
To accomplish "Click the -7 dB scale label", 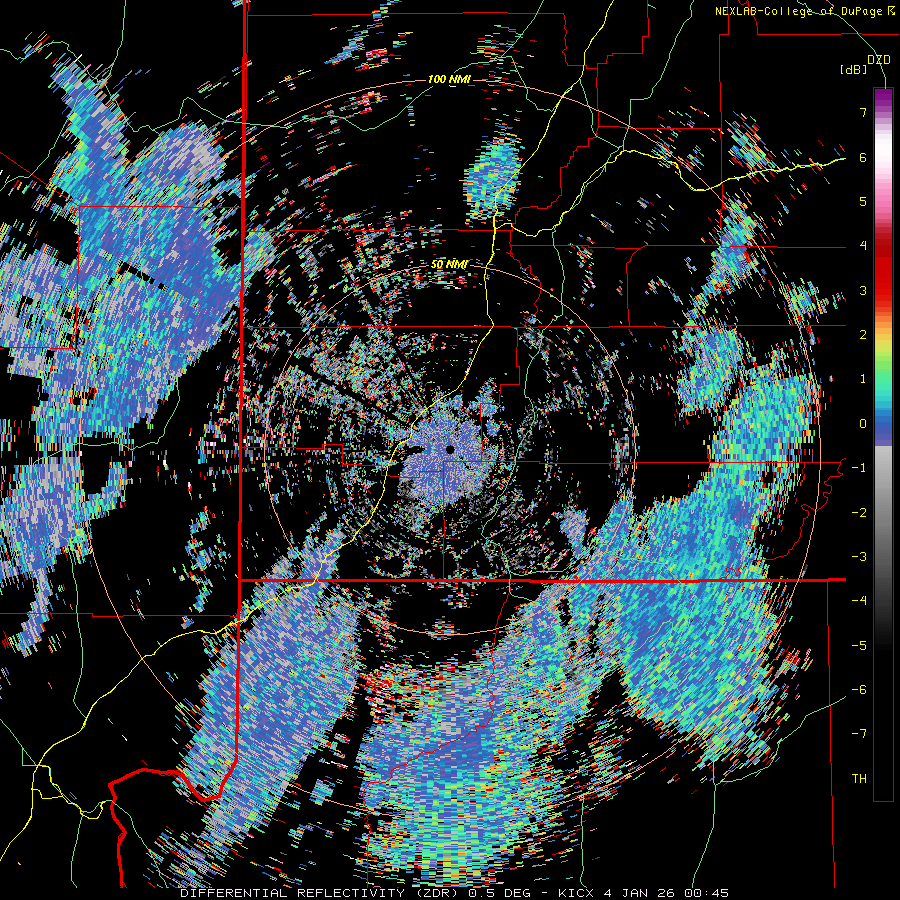I will [x=859, y=734].
